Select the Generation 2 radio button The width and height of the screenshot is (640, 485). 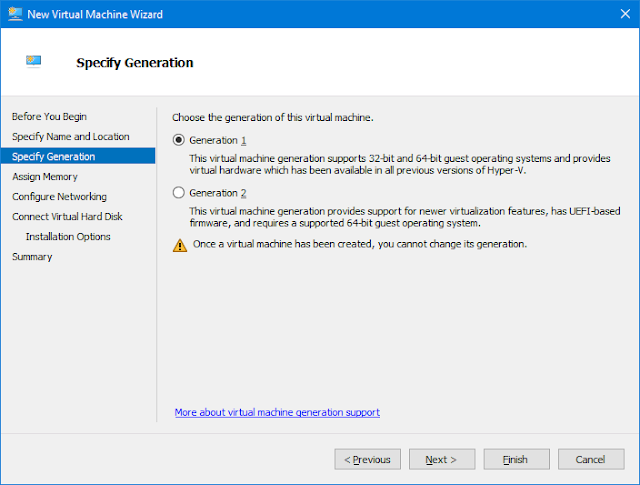178,193
